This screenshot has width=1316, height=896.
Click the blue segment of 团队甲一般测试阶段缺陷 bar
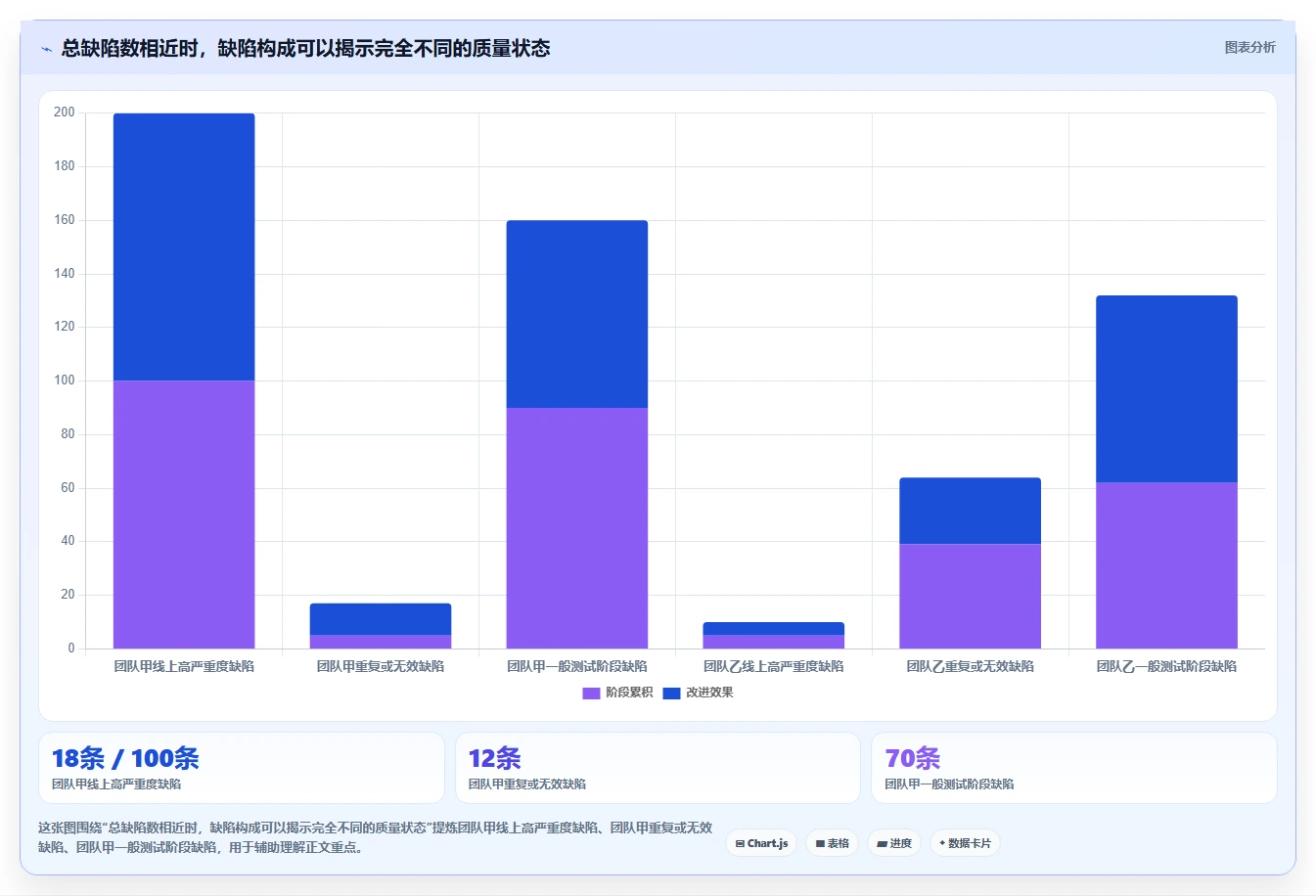coord(577,314)
